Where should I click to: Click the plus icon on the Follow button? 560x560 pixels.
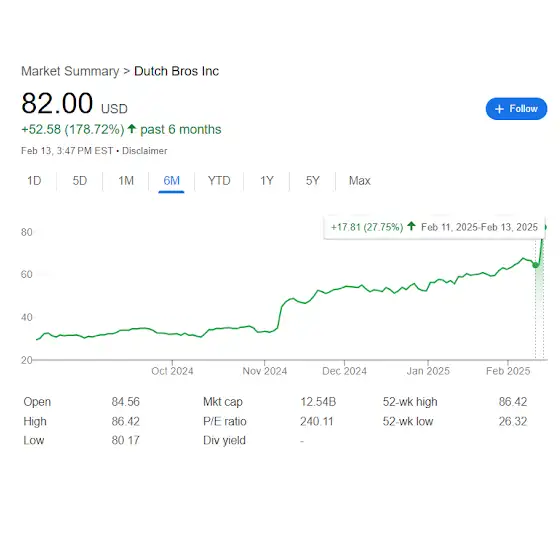(499, 109)
